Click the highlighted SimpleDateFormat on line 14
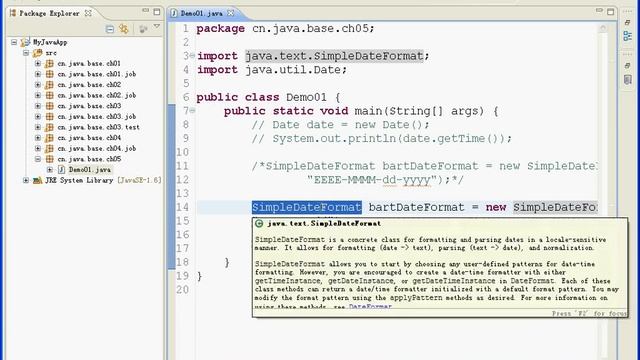The image size is (640, 360). [x=307, y=207]
